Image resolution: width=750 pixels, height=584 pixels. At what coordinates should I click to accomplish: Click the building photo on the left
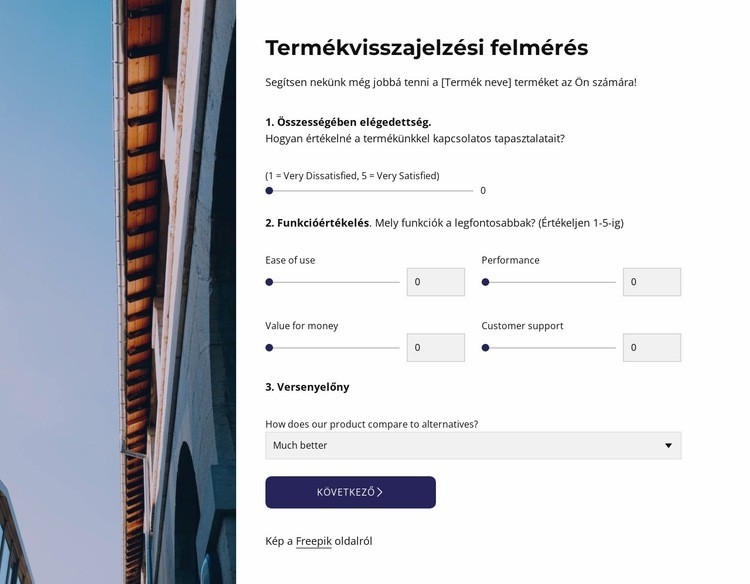117,292
